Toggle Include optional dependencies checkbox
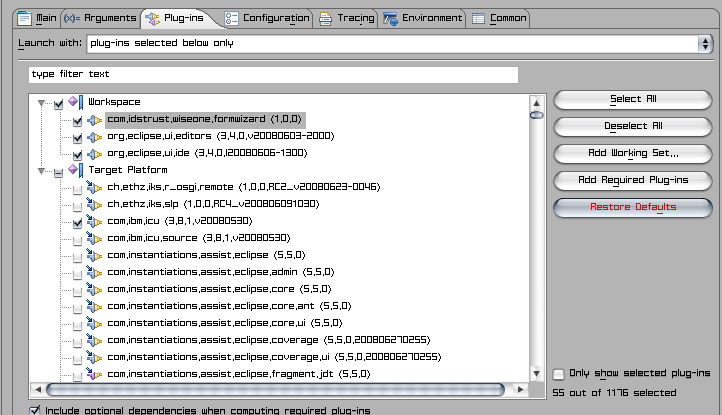This screenshot has height=415, width=722. [x=35, y=410]
